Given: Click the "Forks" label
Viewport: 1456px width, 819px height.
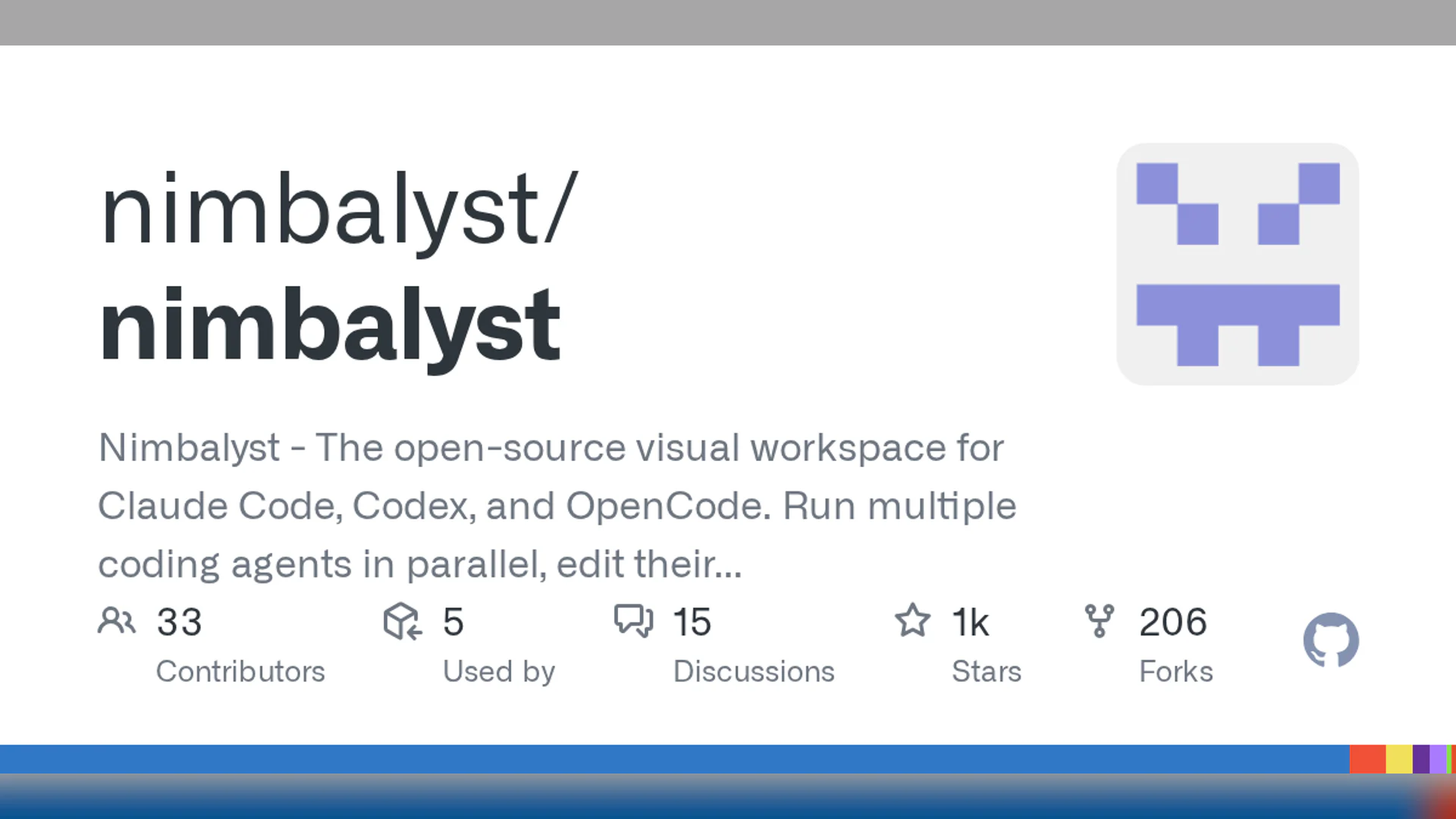Looking at the screenshot, I should tap(1176, 671).
